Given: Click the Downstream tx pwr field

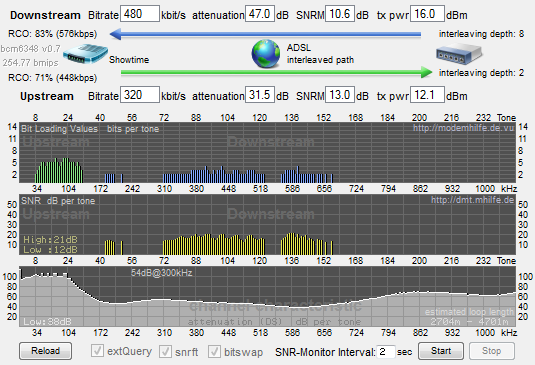Looking at the screenshot, I should 427,14.
